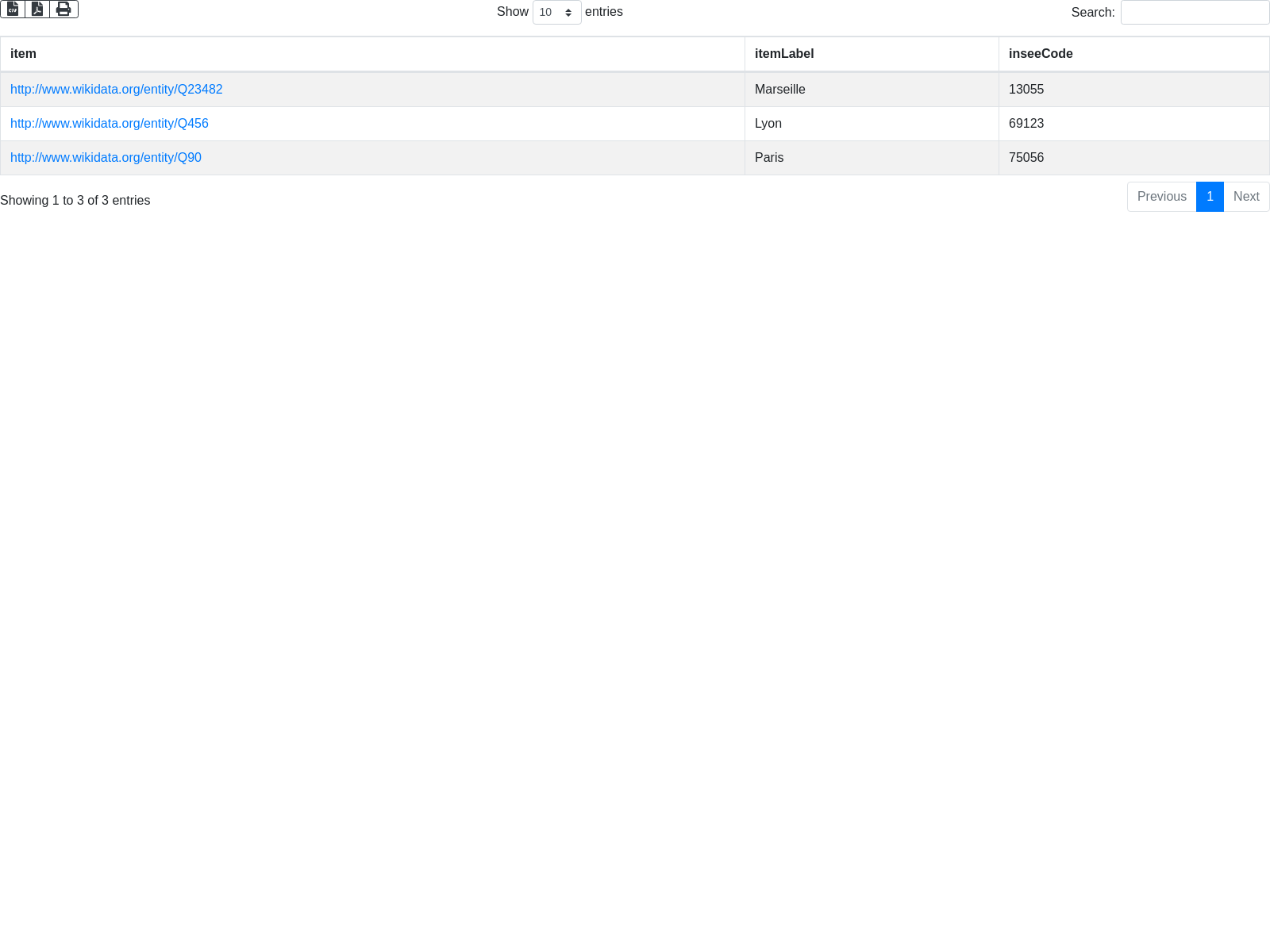The height and width of the screenshot is (952, 1270).
Task: Open the Wikidata Q456 entity link
Action: click(x=110, y=124)
